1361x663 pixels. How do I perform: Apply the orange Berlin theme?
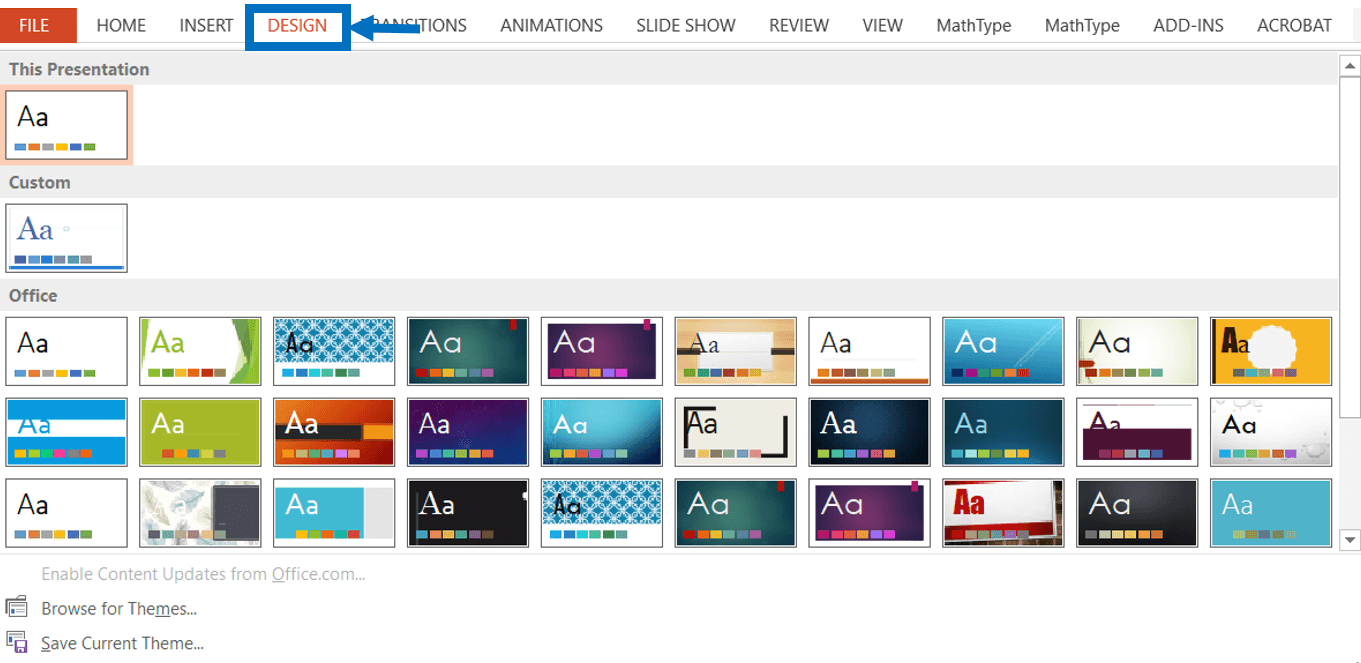334,432
